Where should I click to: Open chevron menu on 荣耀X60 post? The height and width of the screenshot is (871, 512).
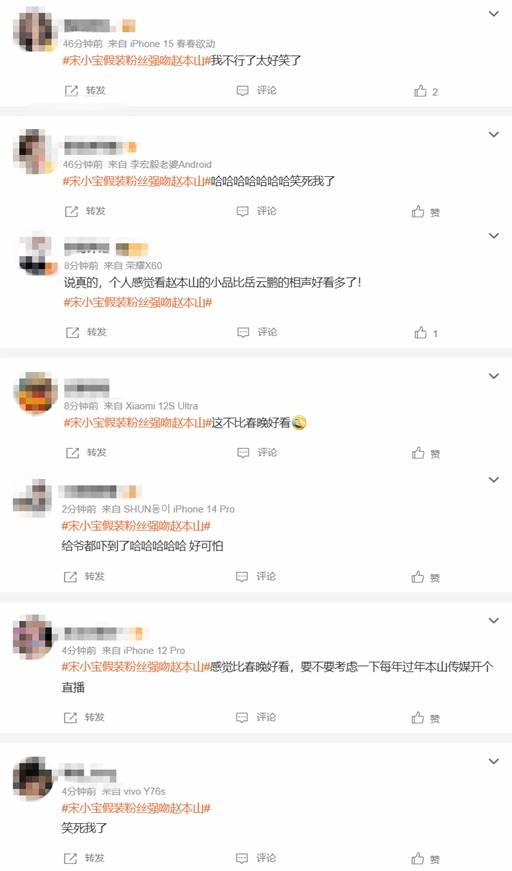494,236
